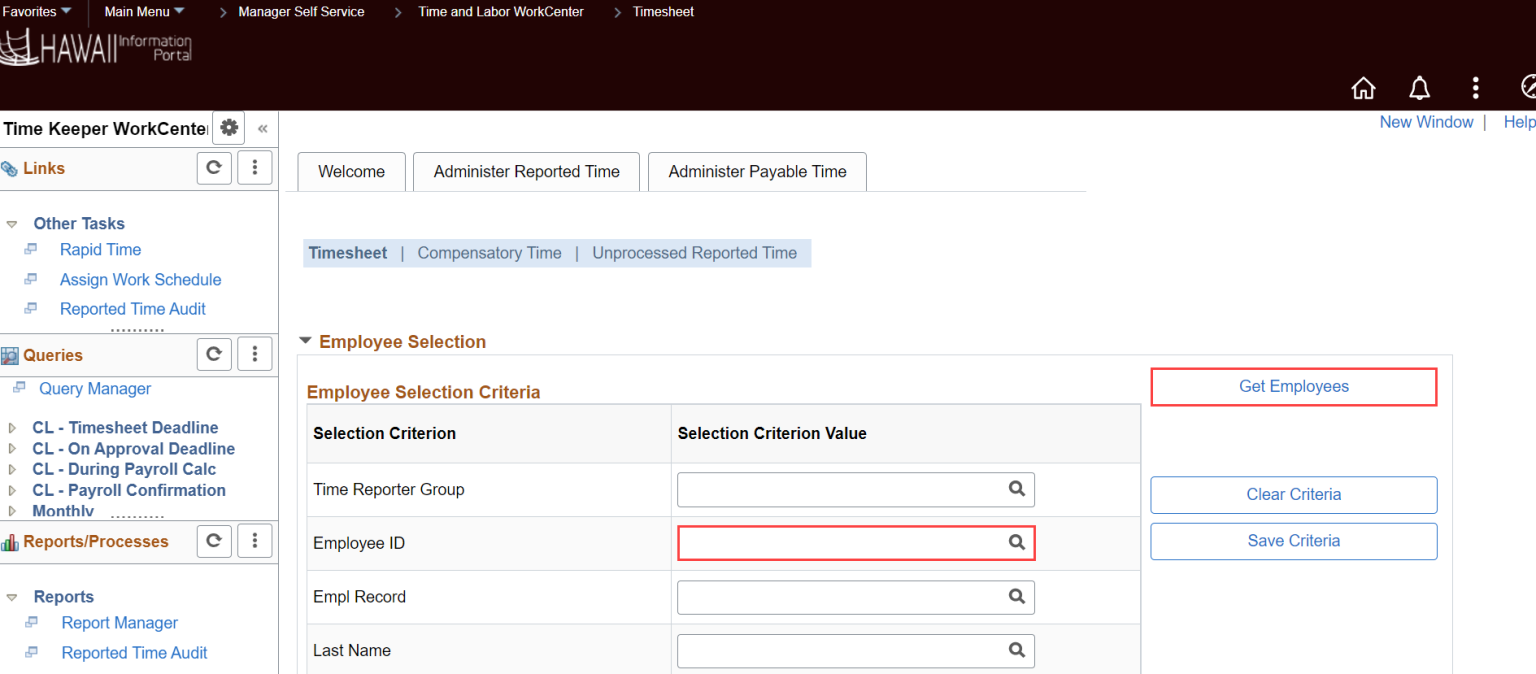Screen dimensions: 1536x674
Task: Open the Employee ID lookup magnifier
Action: [x=1017, y=542]
